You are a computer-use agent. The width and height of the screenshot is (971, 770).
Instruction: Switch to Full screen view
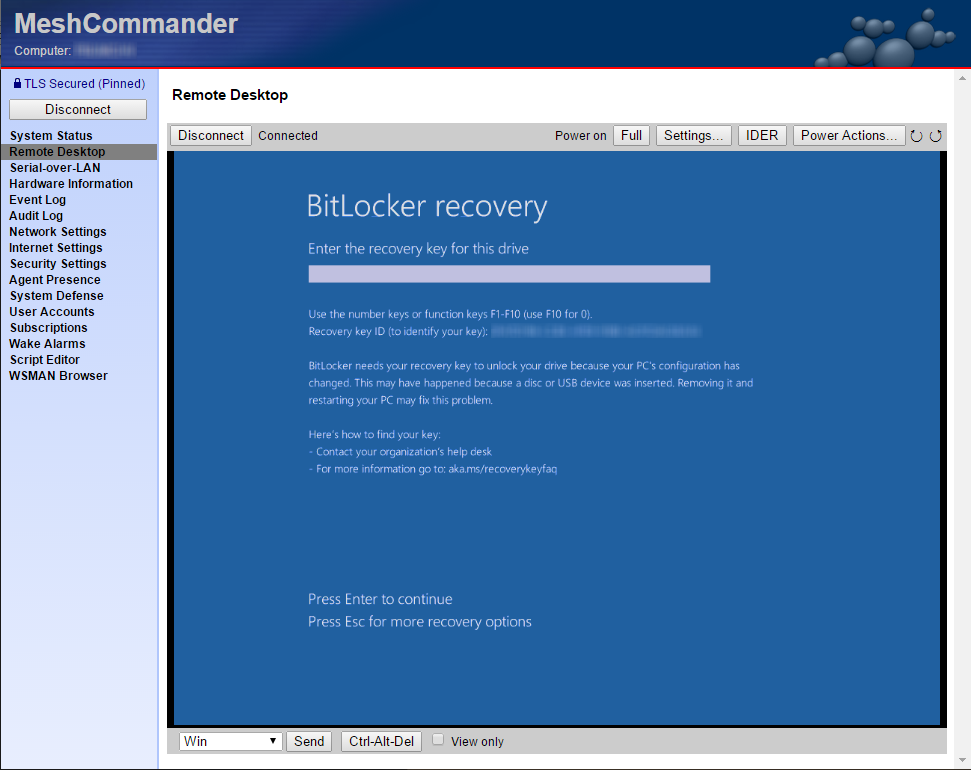click(x=631, y=136)
